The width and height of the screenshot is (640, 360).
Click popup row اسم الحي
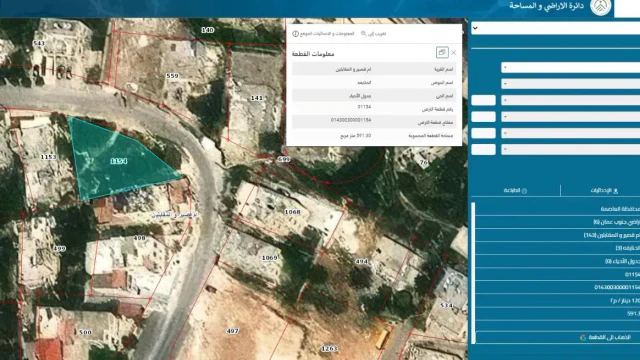tap(374, 96)
